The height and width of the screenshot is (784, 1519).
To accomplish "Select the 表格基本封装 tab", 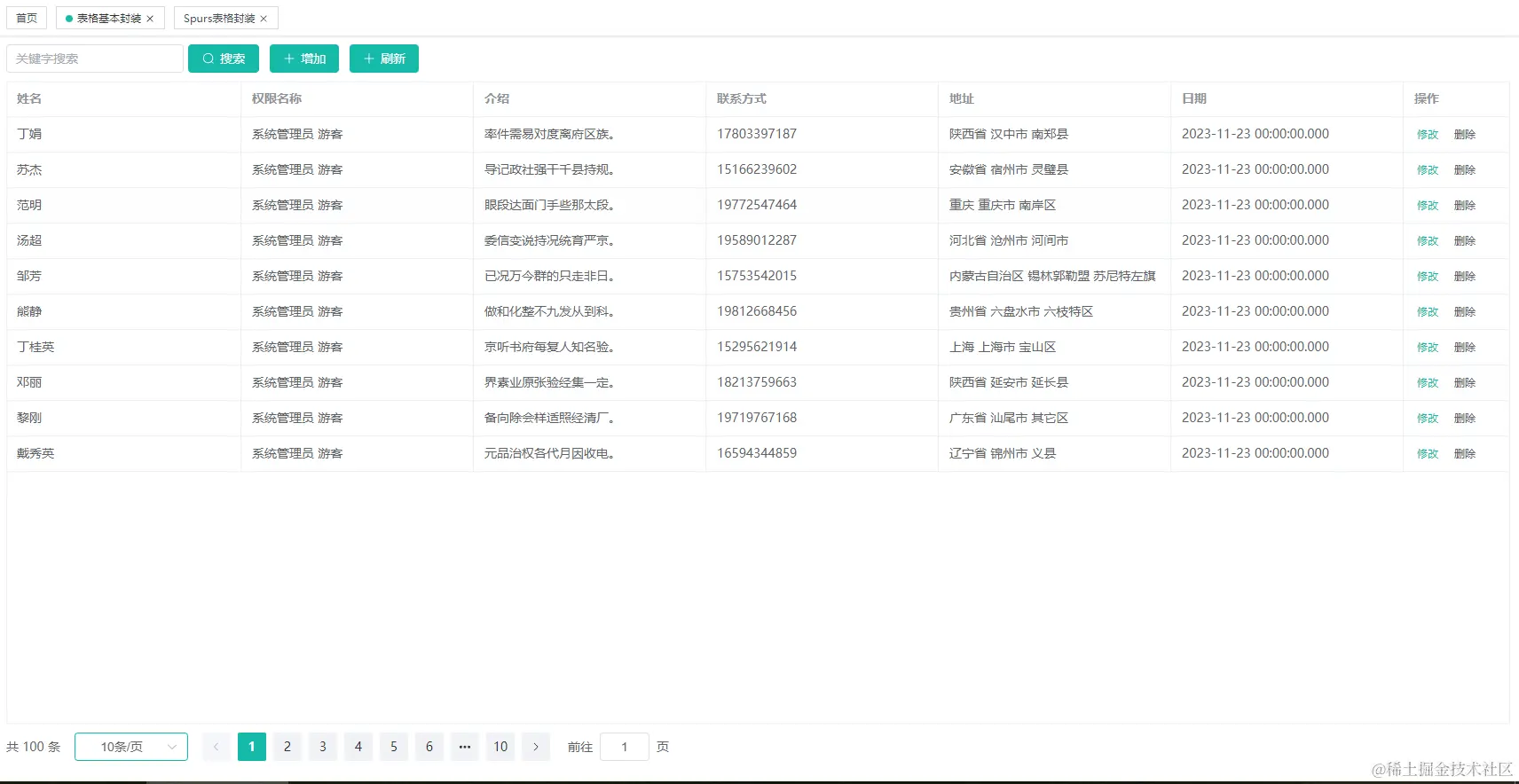I will (x=109, y=18).
